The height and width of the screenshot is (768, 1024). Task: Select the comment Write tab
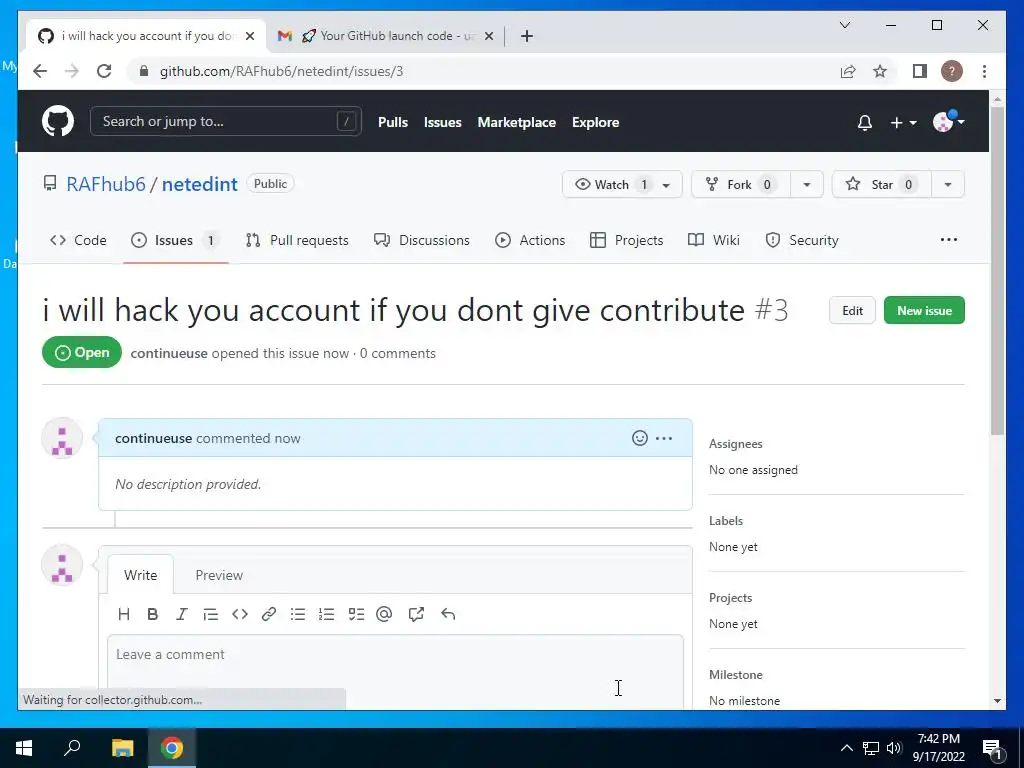(140, 575)
